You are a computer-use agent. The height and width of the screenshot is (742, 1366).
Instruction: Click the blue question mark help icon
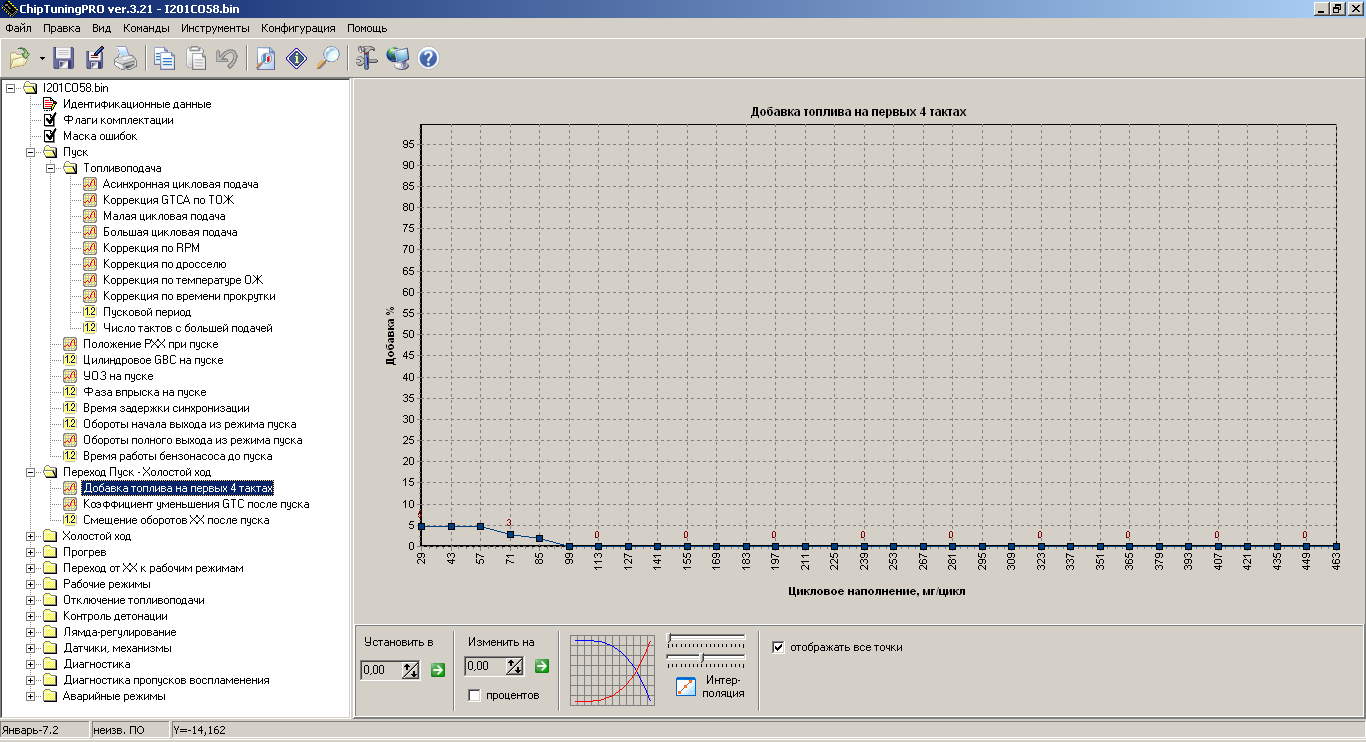(x=428, y=58)
